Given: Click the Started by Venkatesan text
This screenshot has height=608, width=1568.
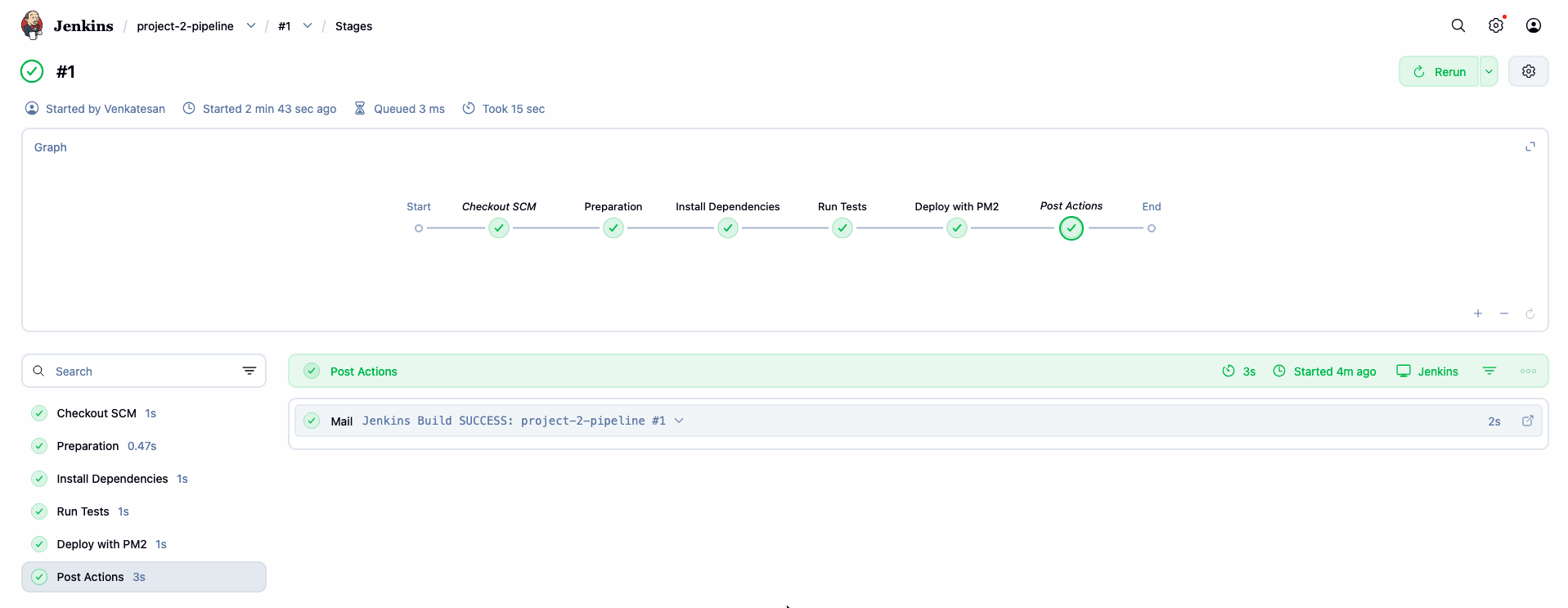Looking at the screenshot, I should (106, 109).
